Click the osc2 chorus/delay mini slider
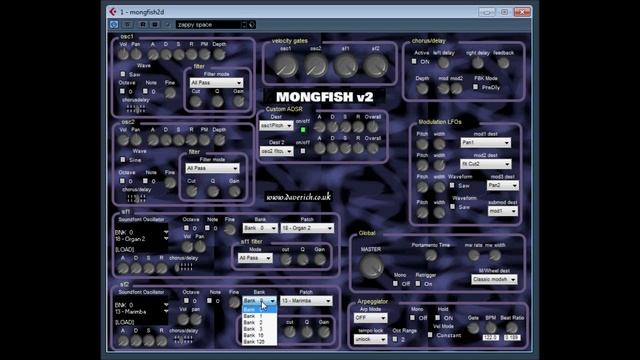This screenshot has width=640, height=360. point(136,198)
